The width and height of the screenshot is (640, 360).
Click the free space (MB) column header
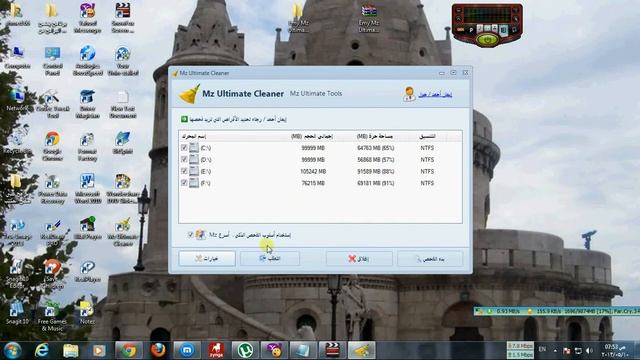click(375, 136)
